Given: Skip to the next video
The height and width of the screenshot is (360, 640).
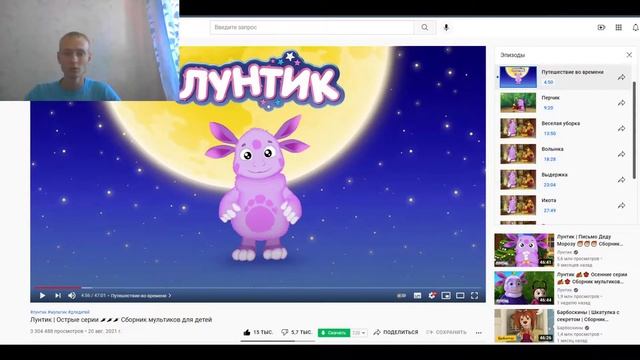Looking at the screenshot, I should 58,296.
